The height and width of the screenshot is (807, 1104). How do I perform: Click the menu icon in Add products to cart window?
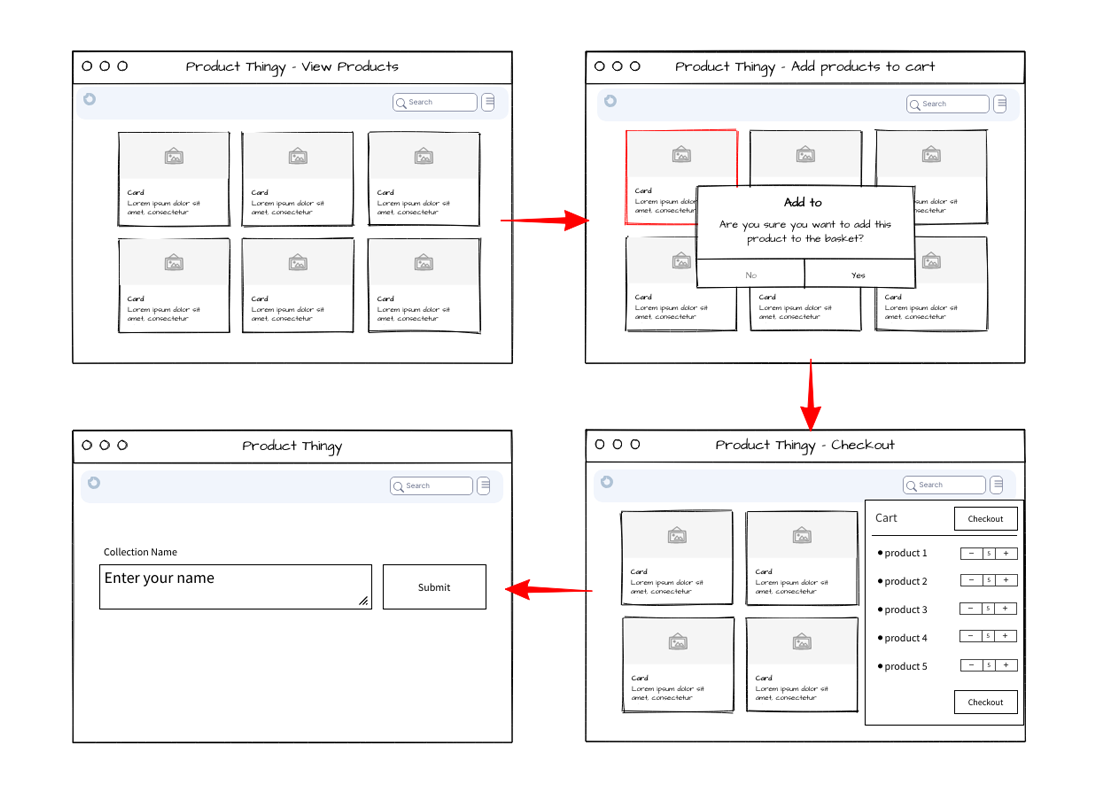click(1000, 104)
